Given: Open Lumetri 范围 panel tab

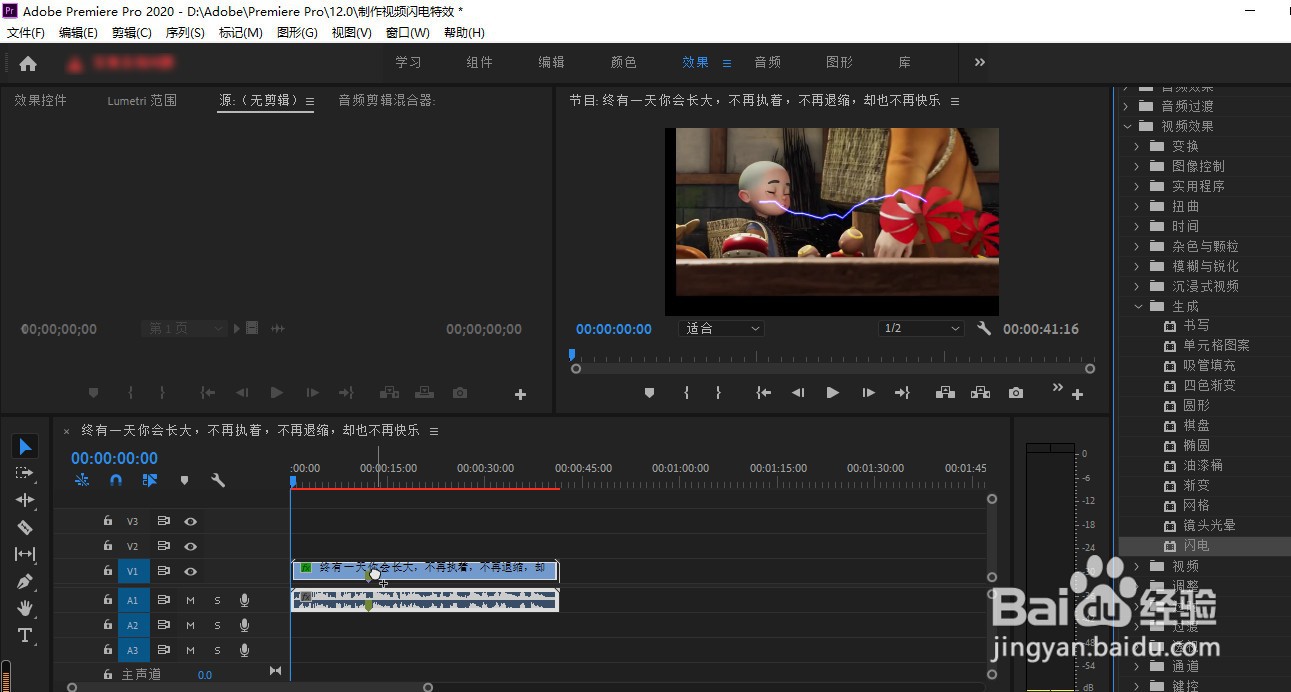Looking at the screenshot, I should [142, 100].
